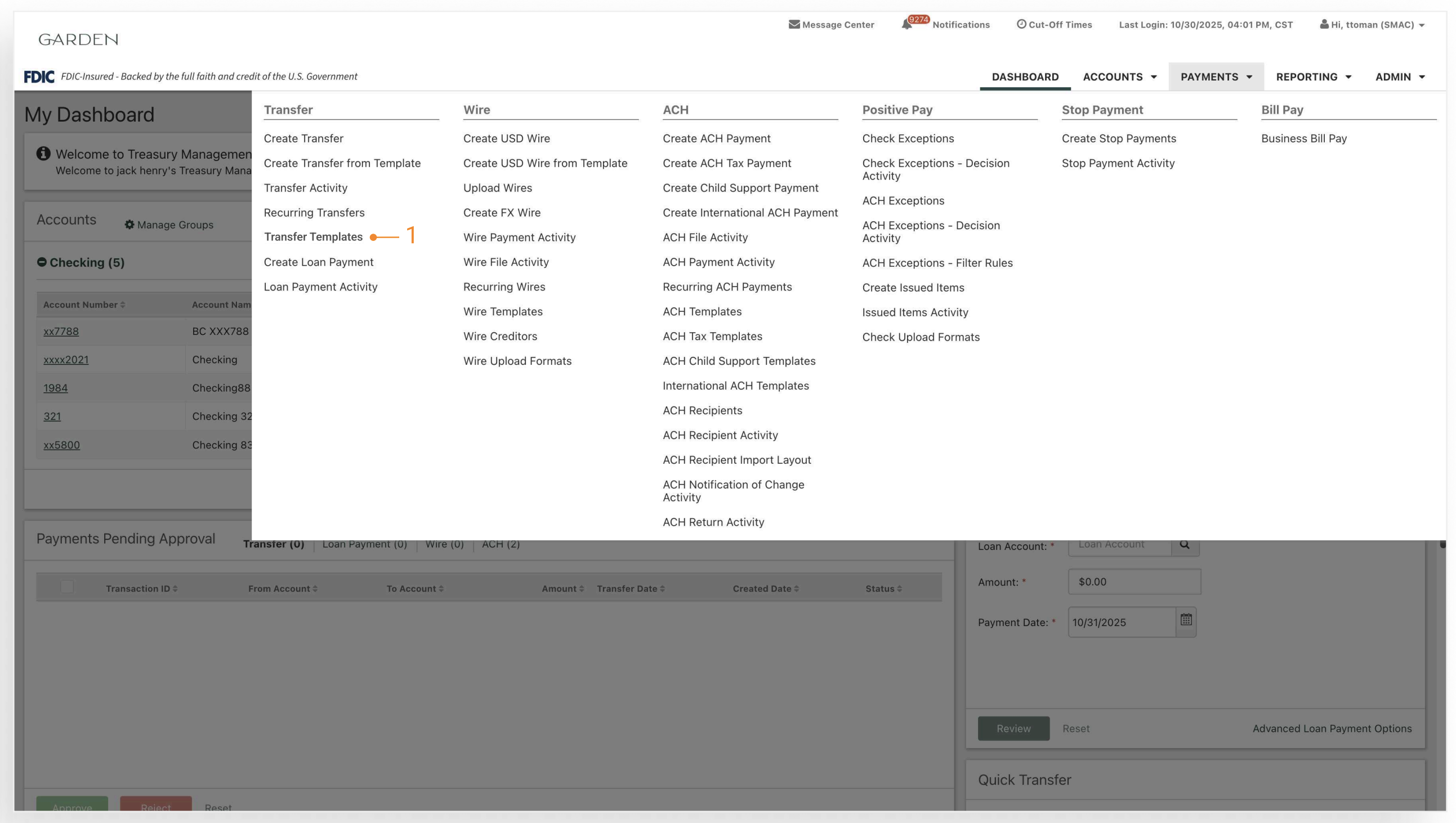Tick the select-all pending approvals checkbox
Screen dimensions: 1456x823
(x=66, y=587)
